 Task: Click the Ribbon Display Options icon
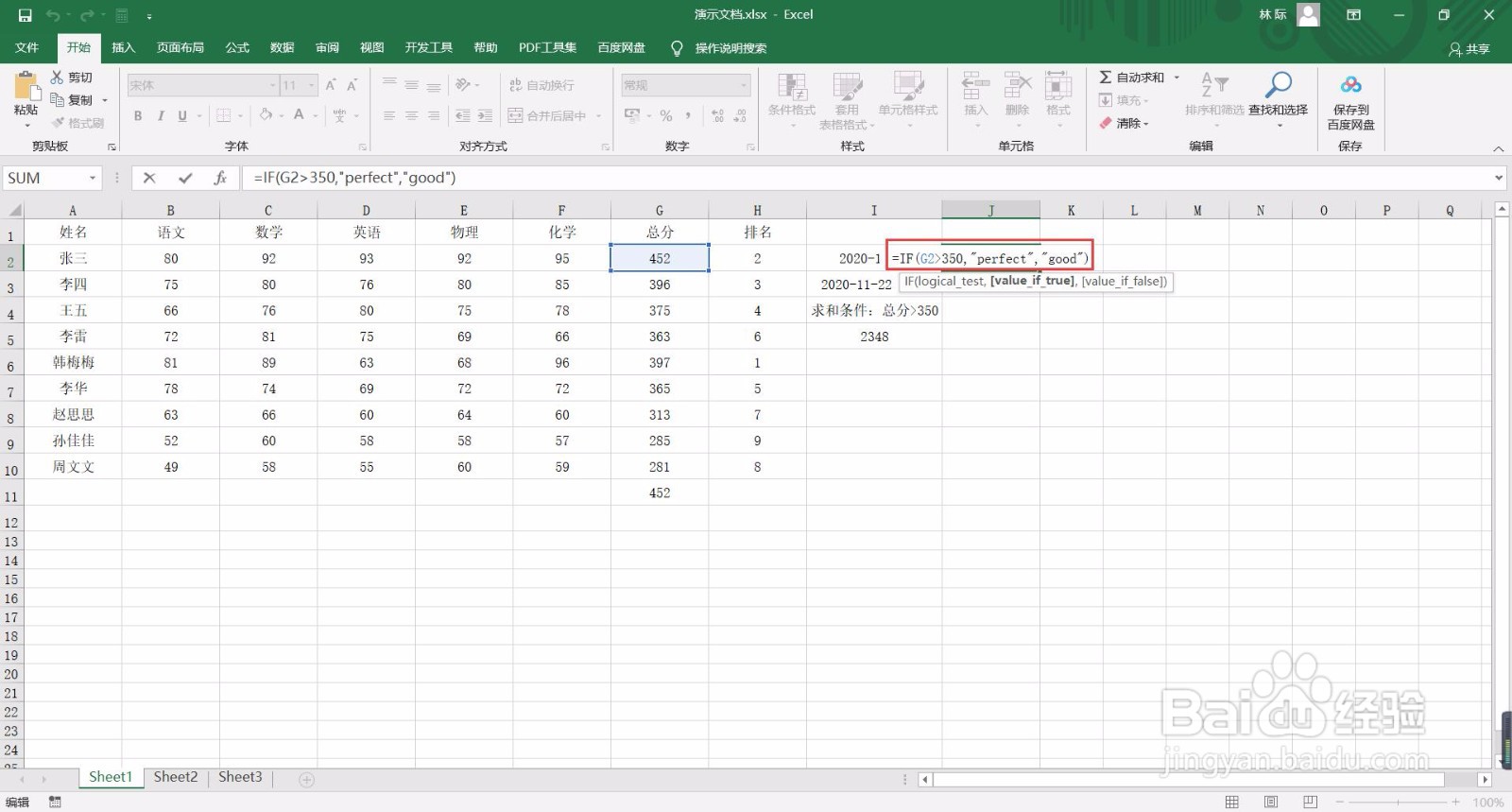[x=1353, y=15]
